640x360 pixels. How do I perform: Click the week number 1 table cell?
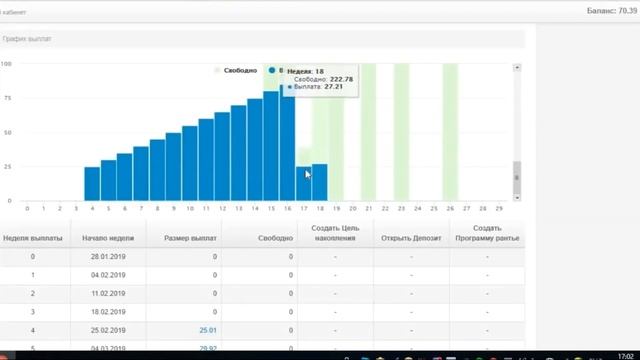coord(33,275)
